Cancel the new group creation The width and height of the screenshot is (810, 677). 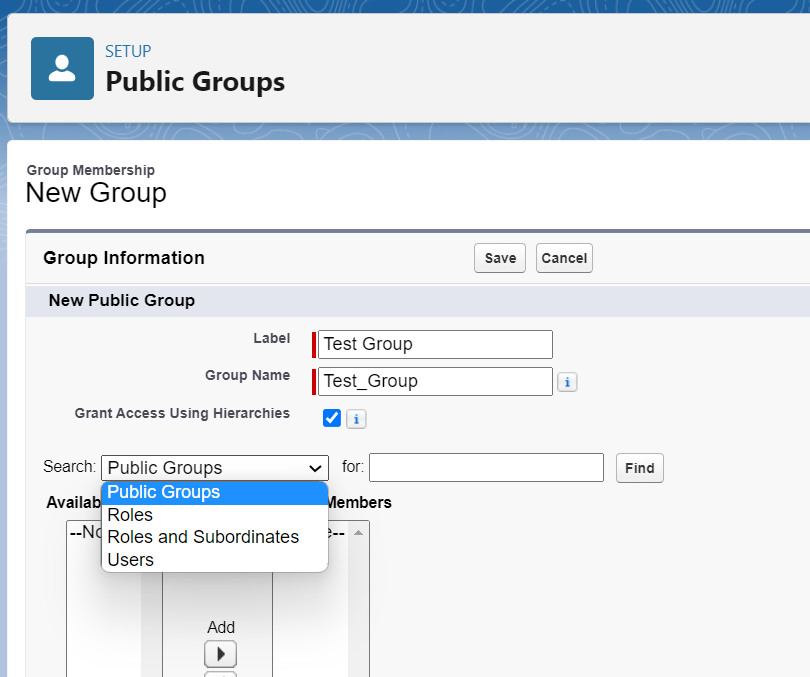pos(564,258)
